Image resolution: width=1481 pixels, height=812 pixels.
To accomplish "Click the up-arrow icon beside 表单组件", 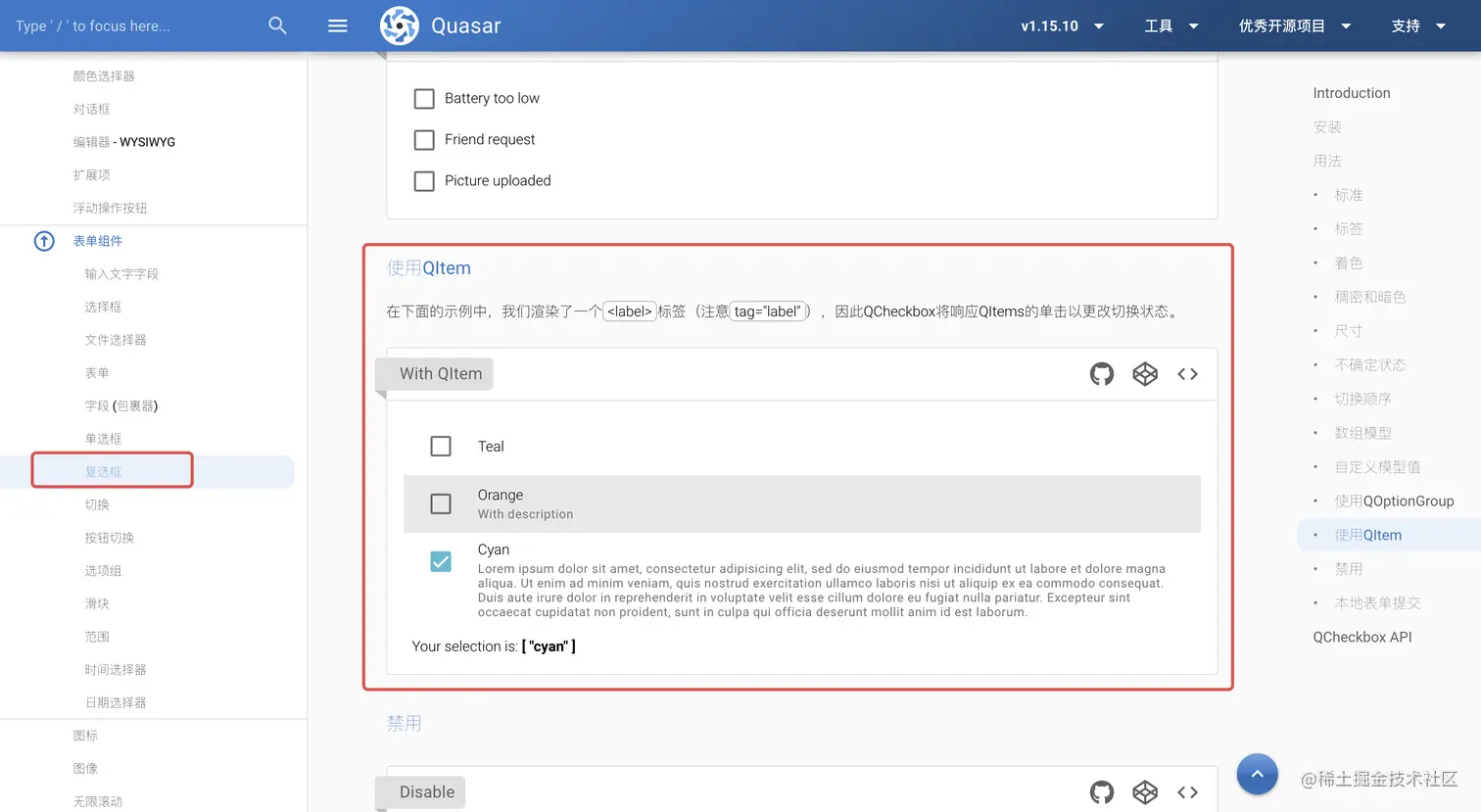I will pos(44,241).
